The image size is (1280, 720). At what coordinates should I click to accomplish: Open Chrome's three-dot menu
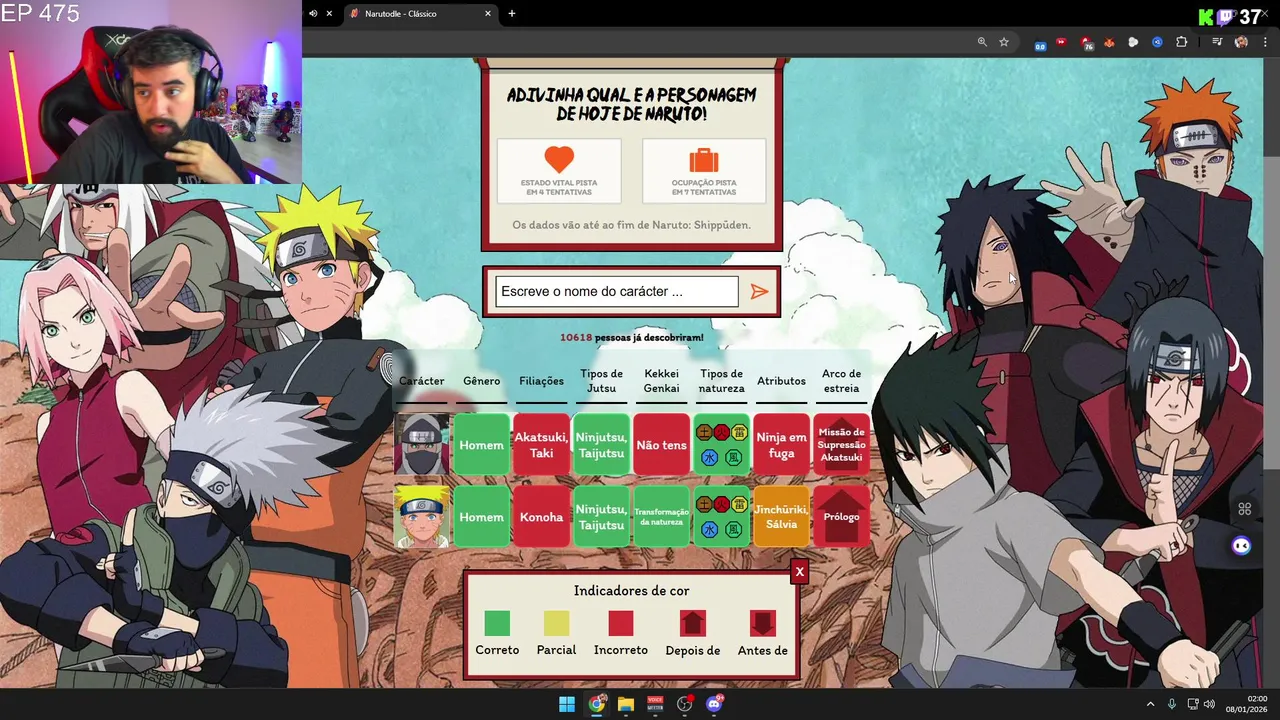click(1264, 42)
